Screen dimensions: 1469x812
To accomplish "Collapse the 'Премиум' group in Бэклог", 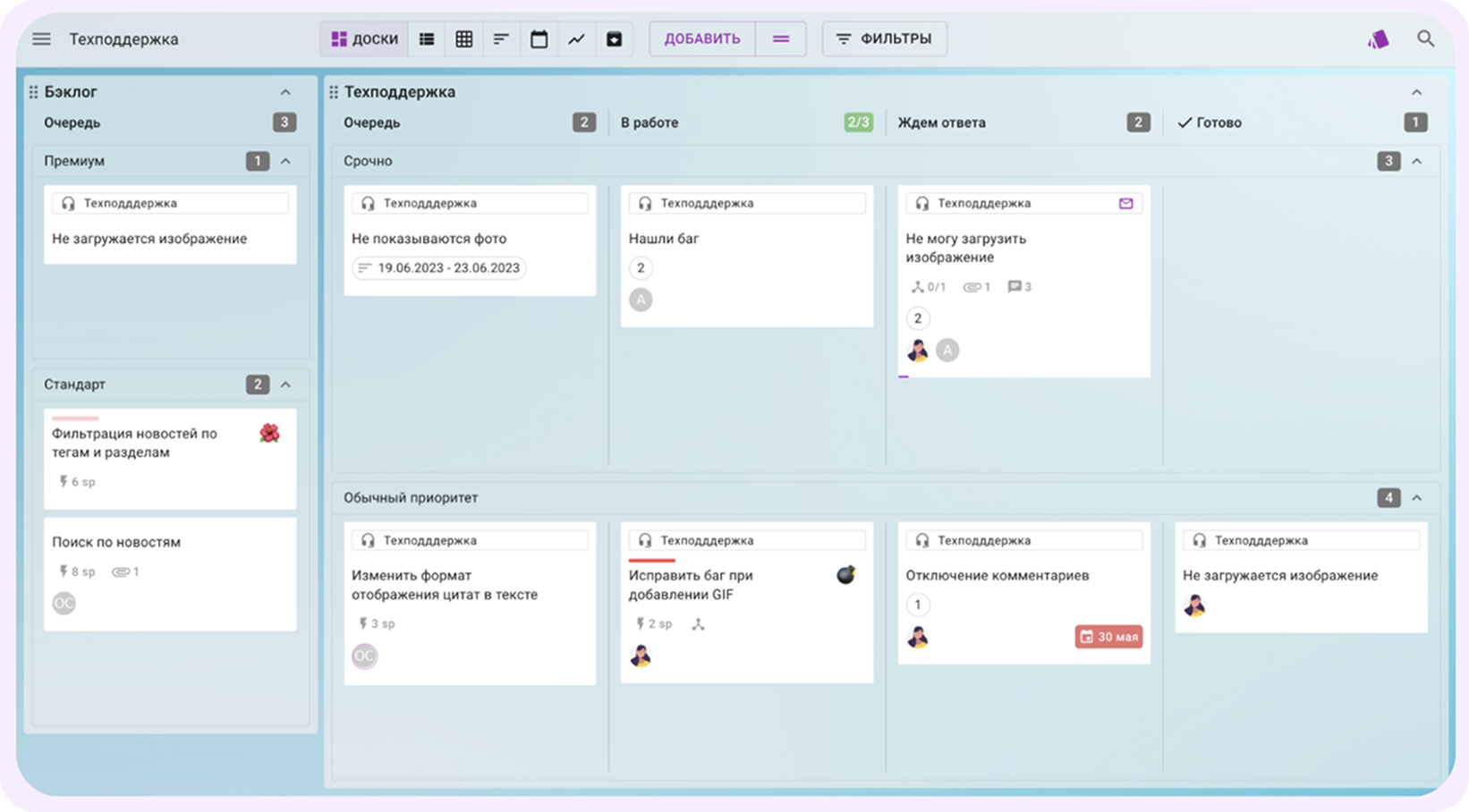I will (x=285, y=161).
